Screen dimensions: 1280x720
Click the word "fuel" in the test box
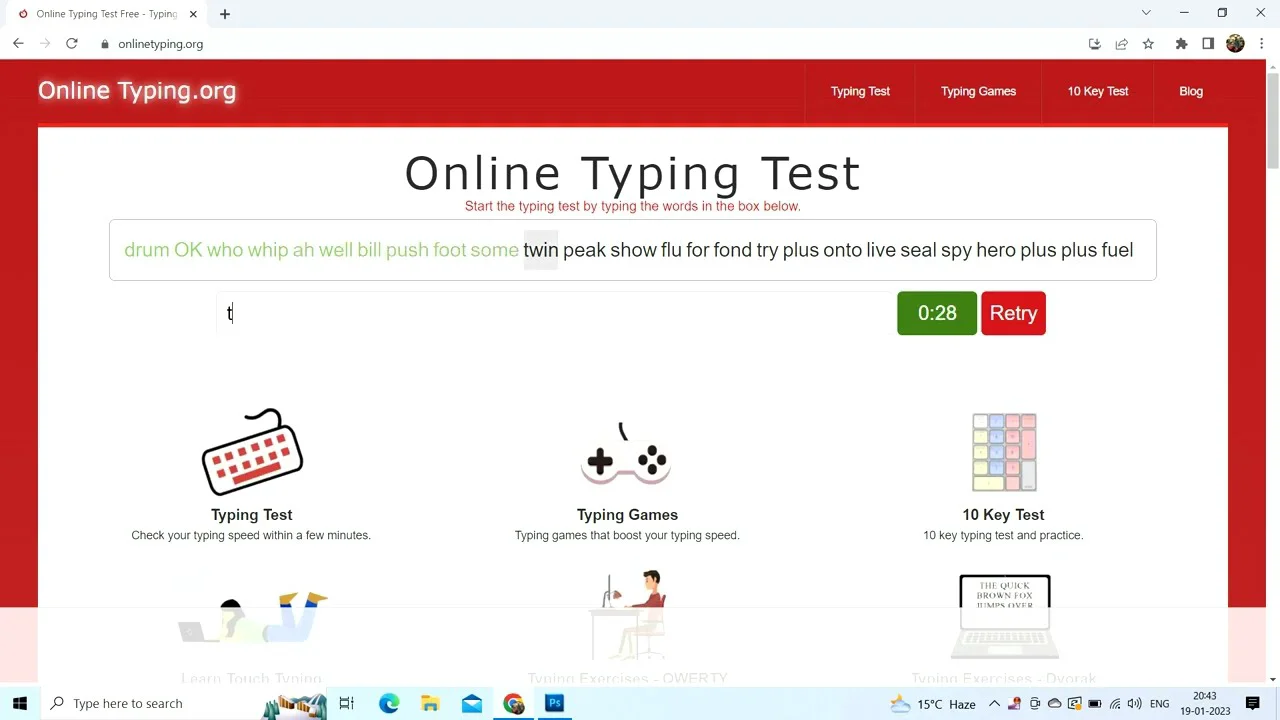[1117, 250]
